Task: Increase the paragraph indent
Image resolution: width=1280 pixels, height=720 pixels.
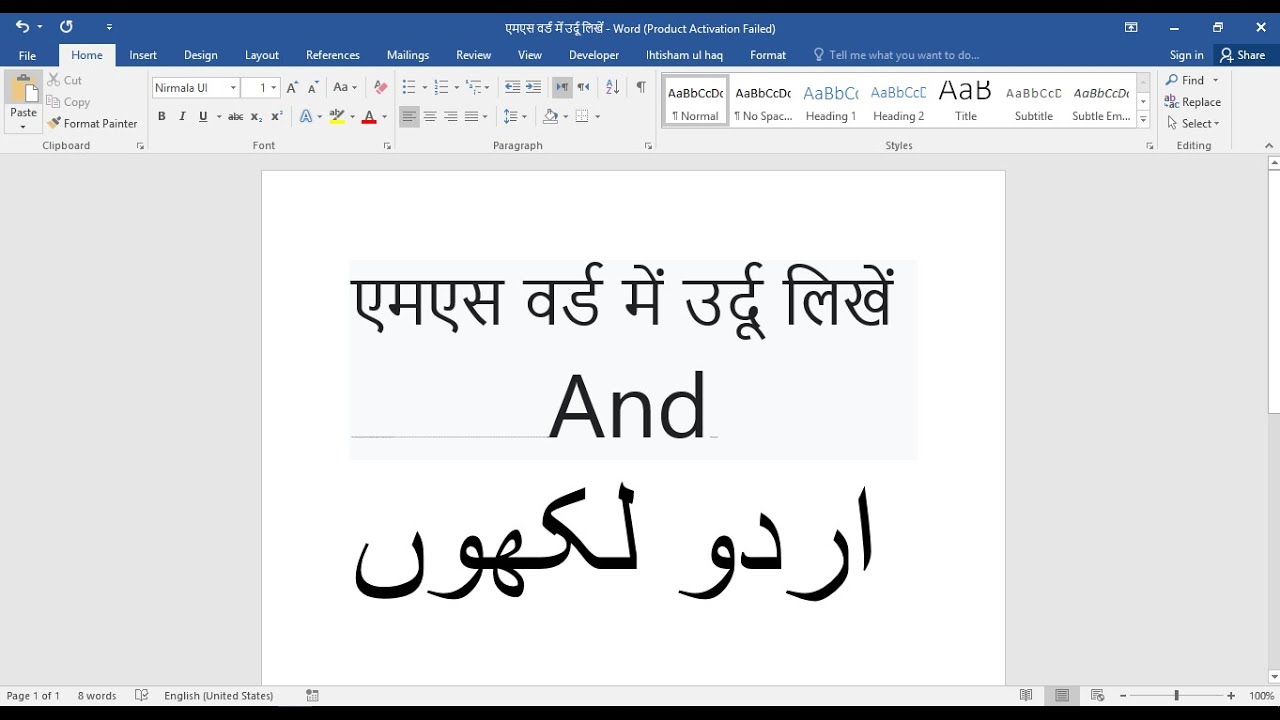Action: point(533,88)
